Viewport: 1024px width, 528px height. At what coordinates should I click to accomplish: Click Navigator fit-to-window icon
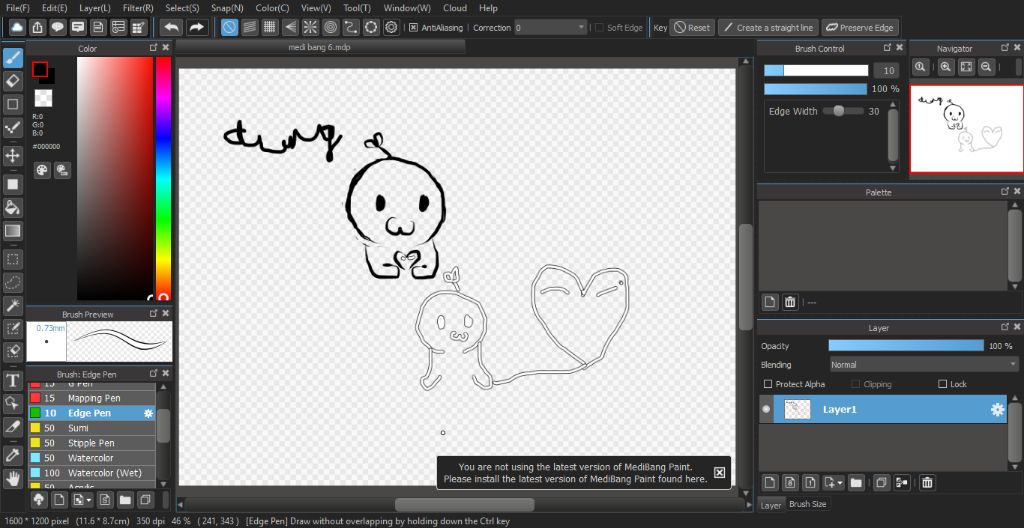point(967,67)
